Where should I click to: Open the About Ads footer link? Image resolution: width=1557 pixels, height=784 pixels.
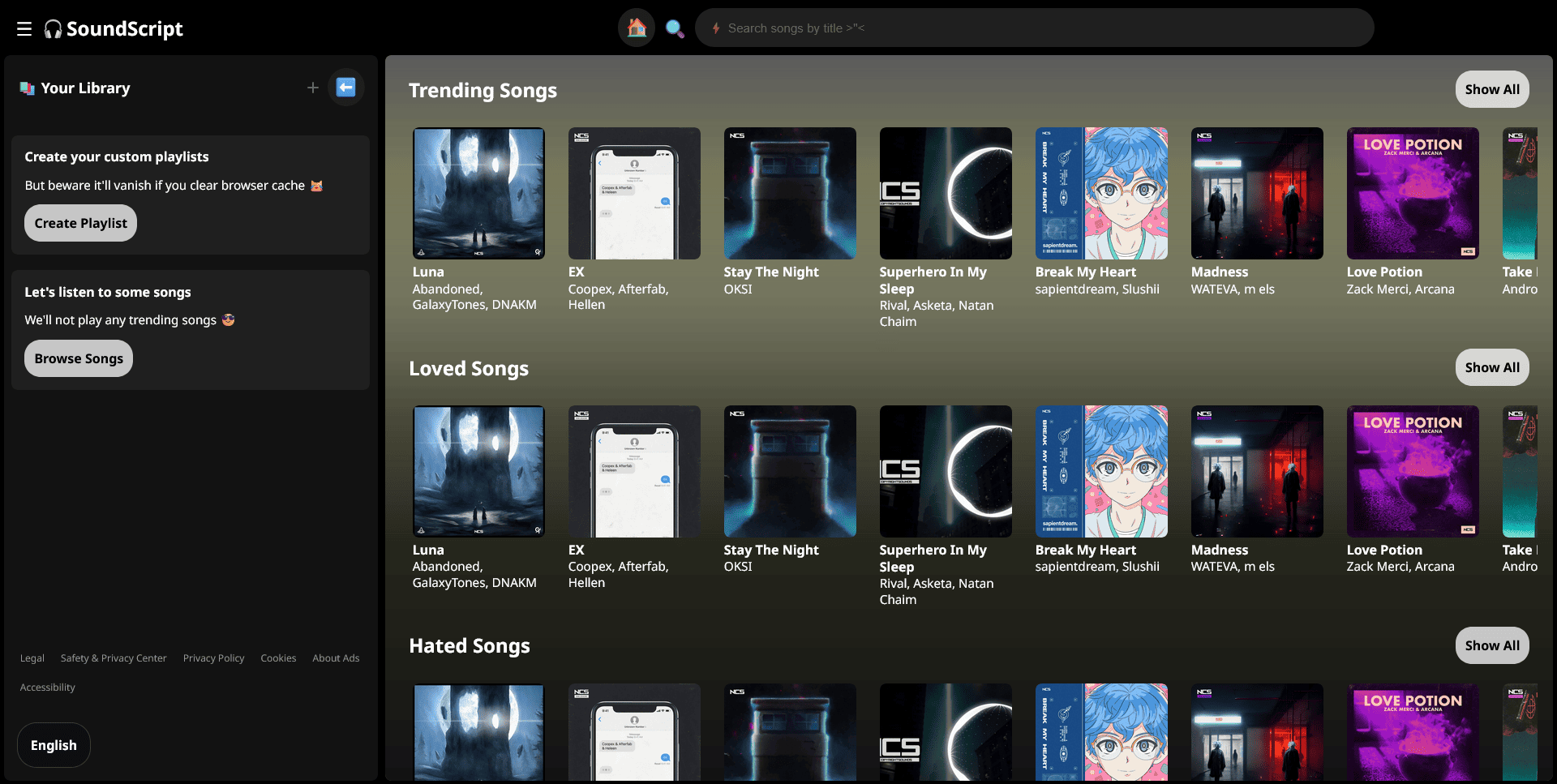click(x=336, y=658)
